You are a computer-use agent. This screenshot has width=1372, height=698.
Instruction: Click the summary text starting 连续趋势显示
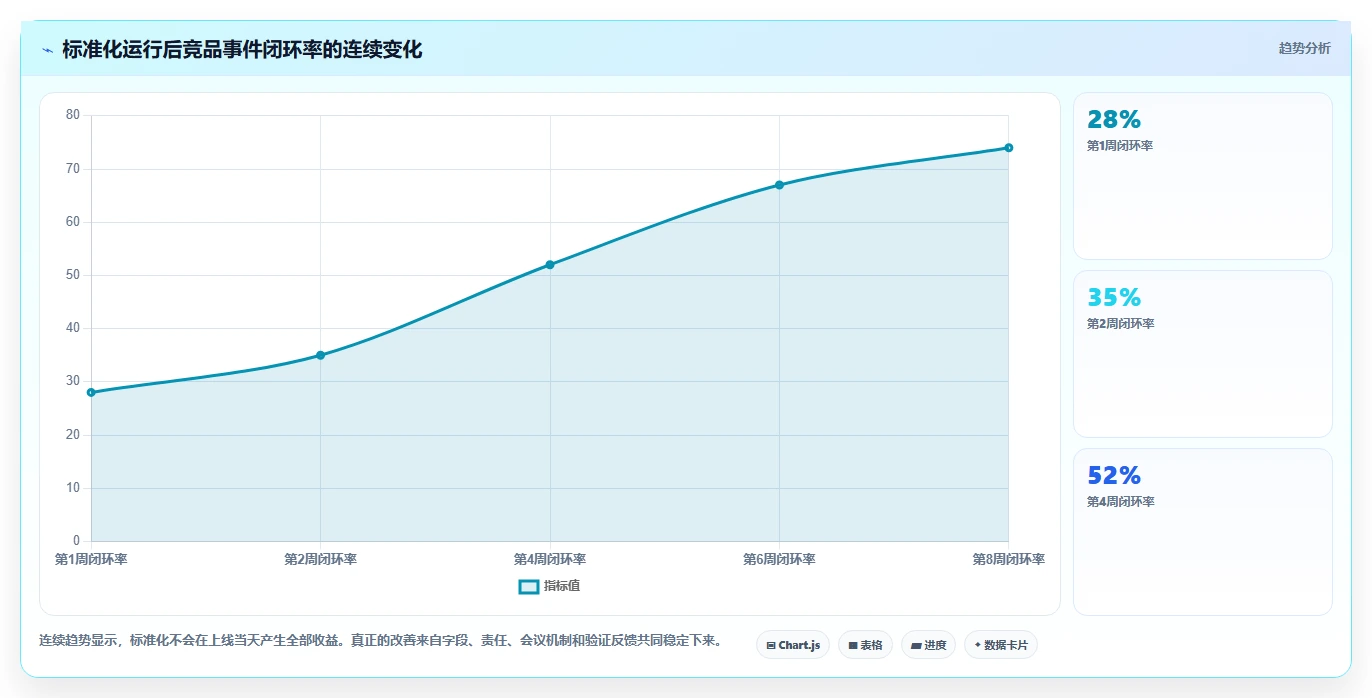[380, 640]
